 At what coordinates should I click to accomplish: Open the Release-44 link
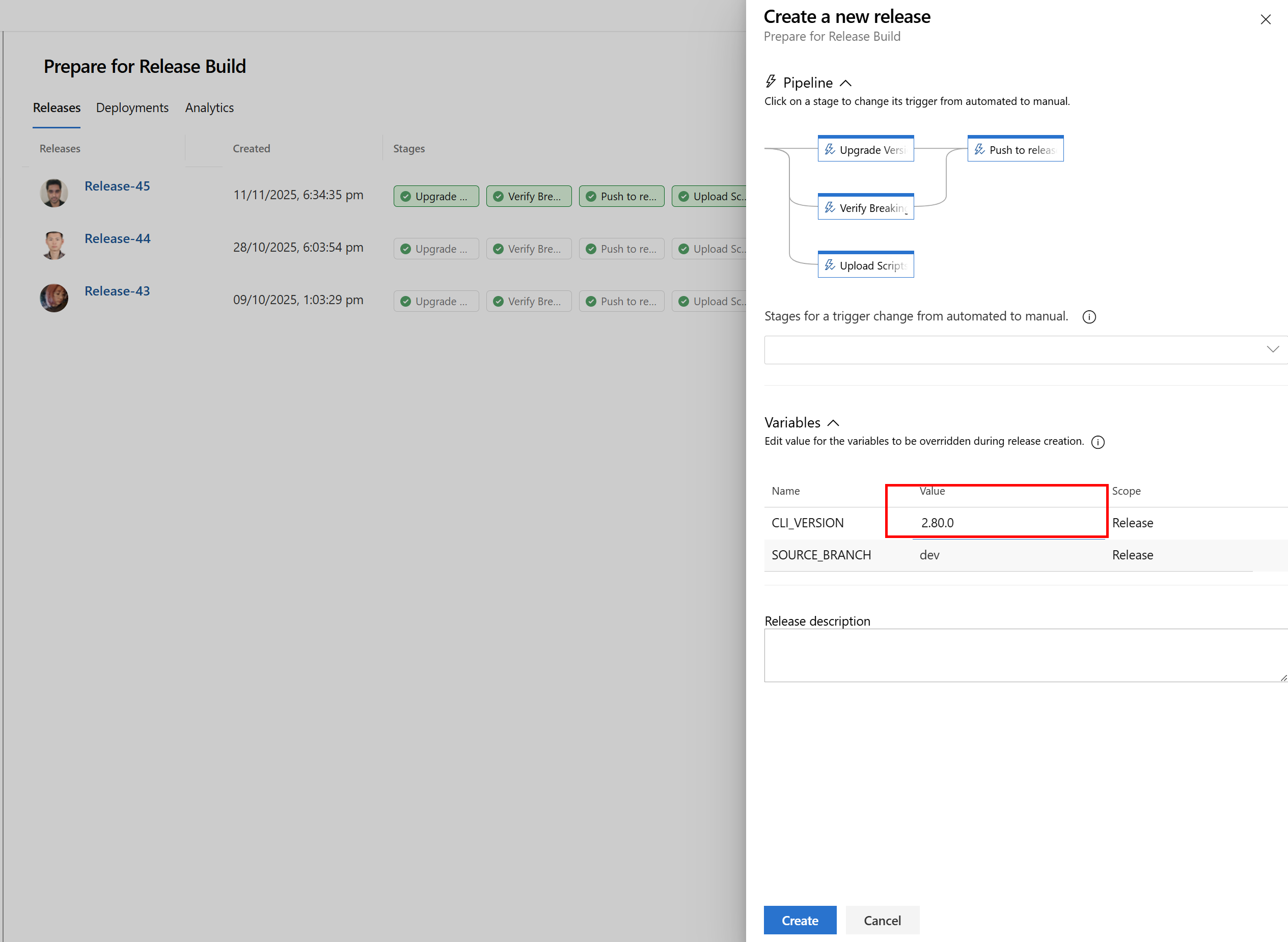click(x=118, y=238)
